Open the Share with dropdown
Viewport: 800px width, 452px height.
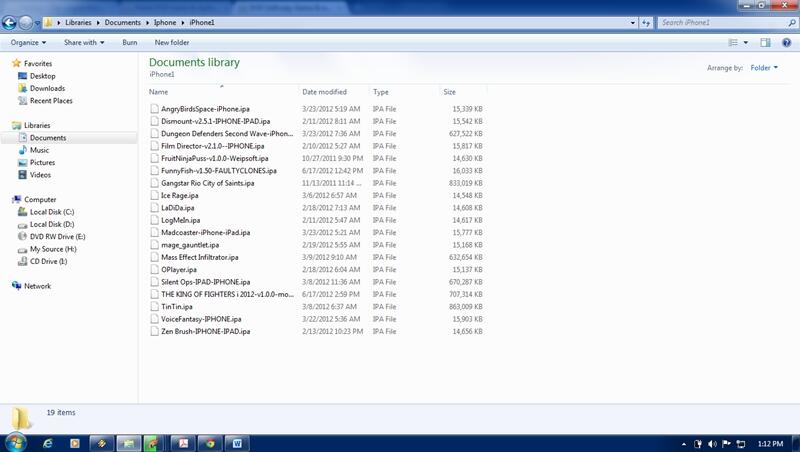[84, 42]
